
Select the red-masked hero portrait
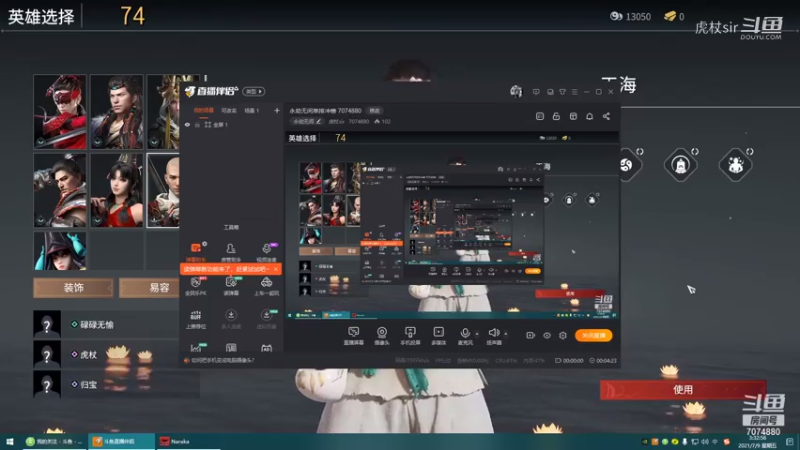(60, 112)
